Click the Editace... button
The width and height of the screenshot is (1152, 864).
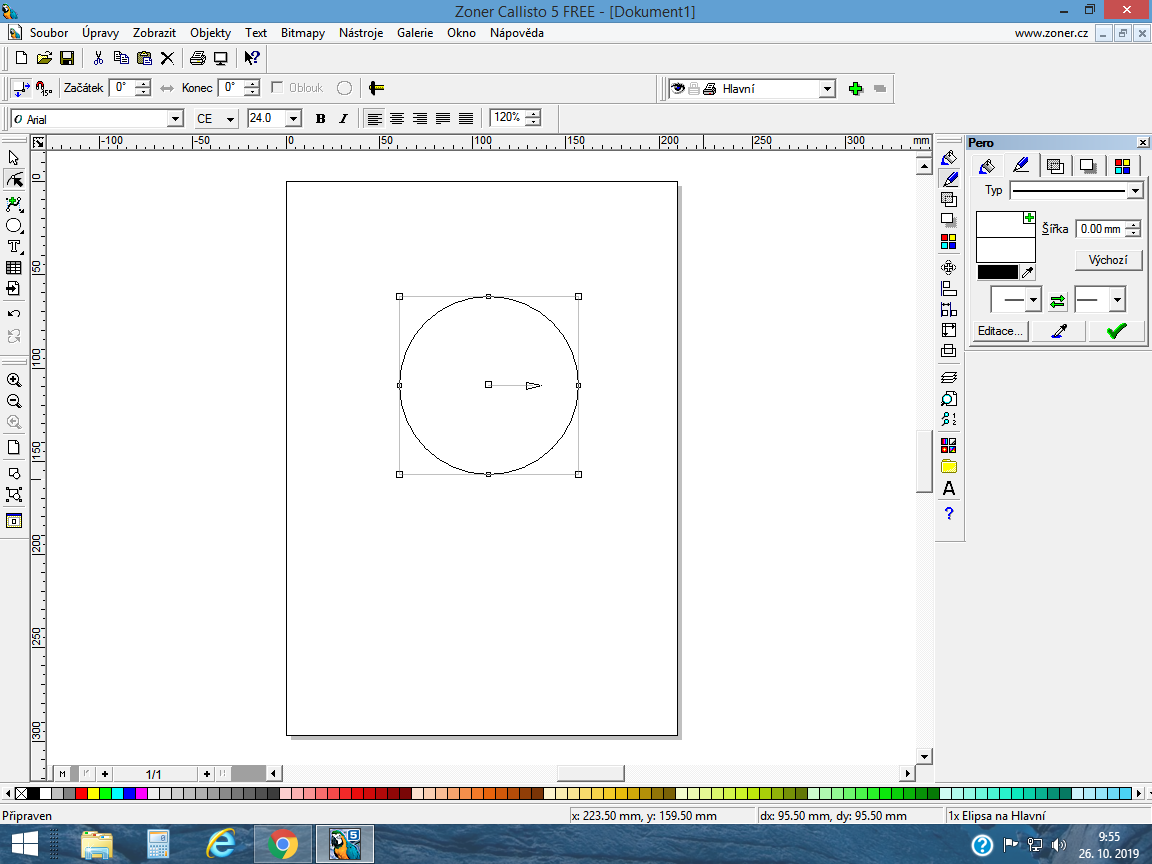[1000, 331]
